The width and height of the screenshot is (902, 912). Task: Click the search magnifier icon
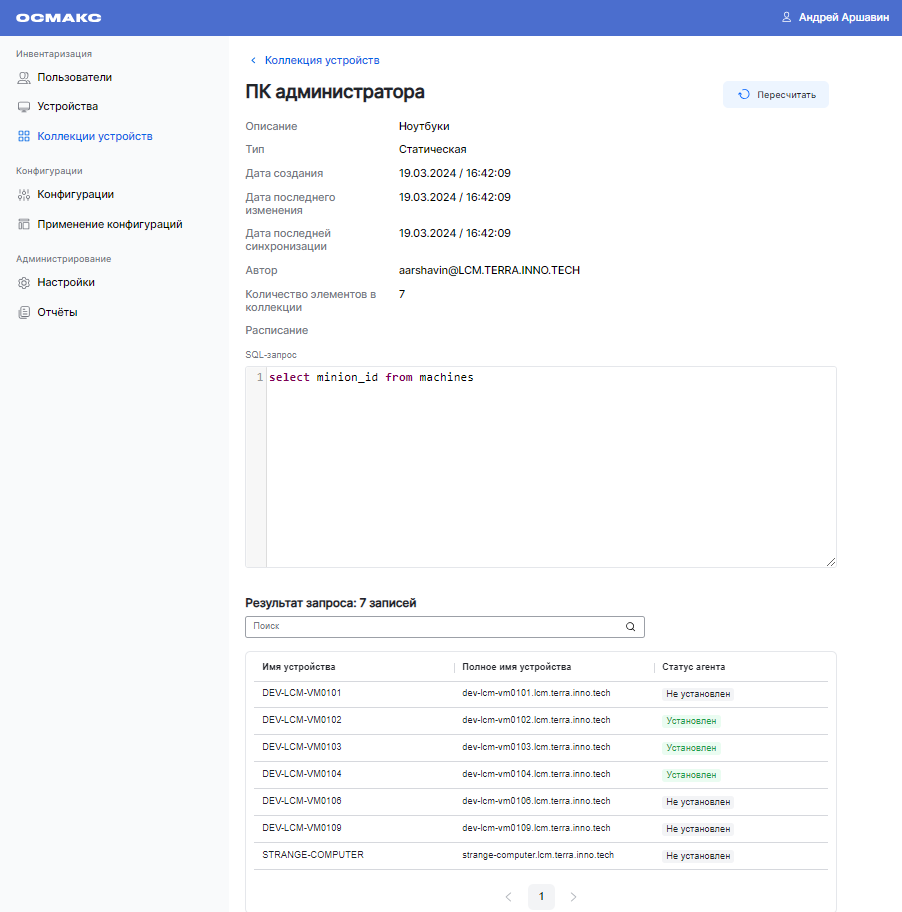(630, 627)
